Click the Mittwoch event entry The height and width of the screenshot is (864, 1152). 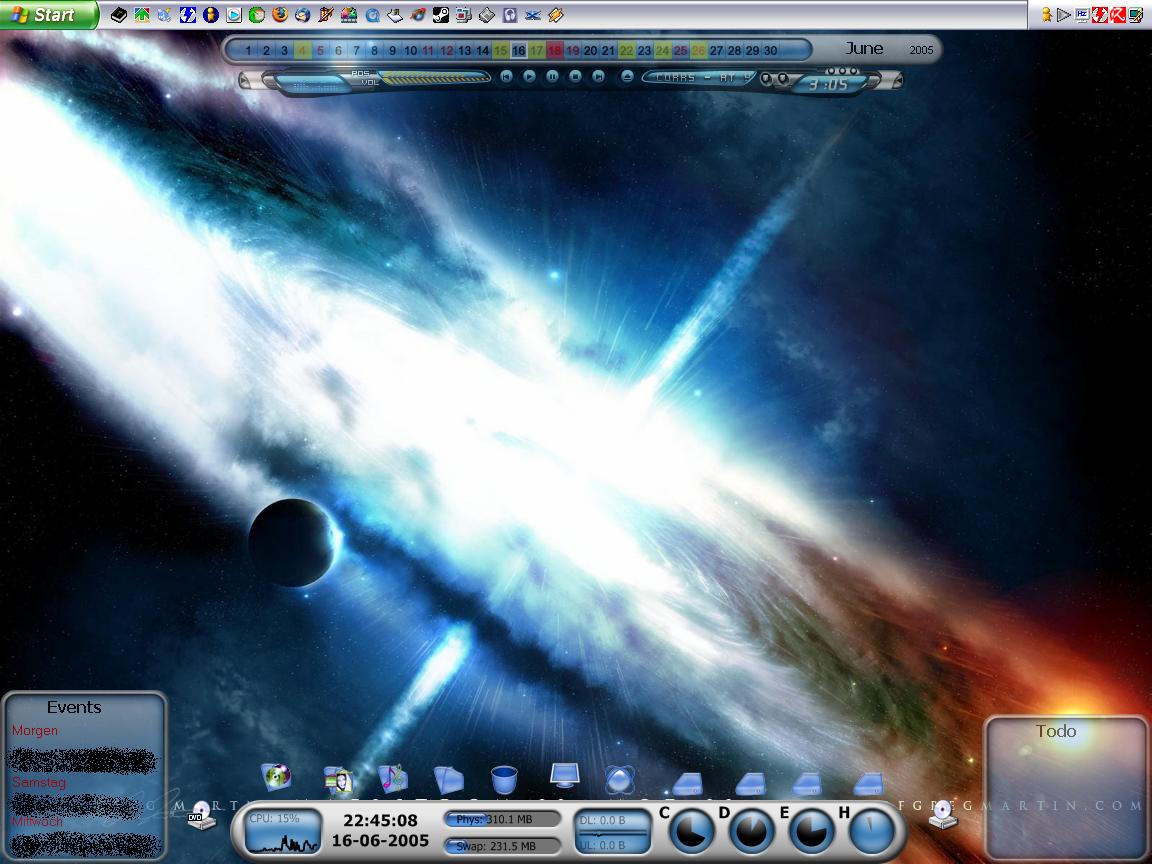click(x=37, y=821)
